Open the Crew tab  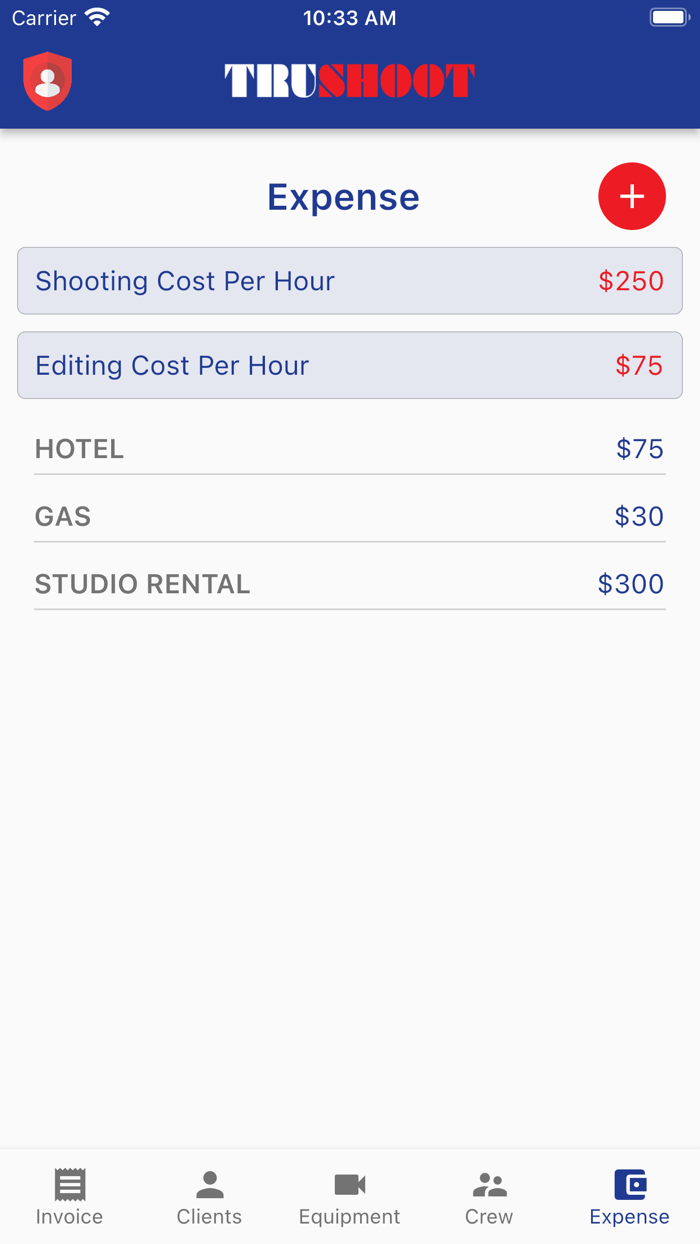(489, 1197)
